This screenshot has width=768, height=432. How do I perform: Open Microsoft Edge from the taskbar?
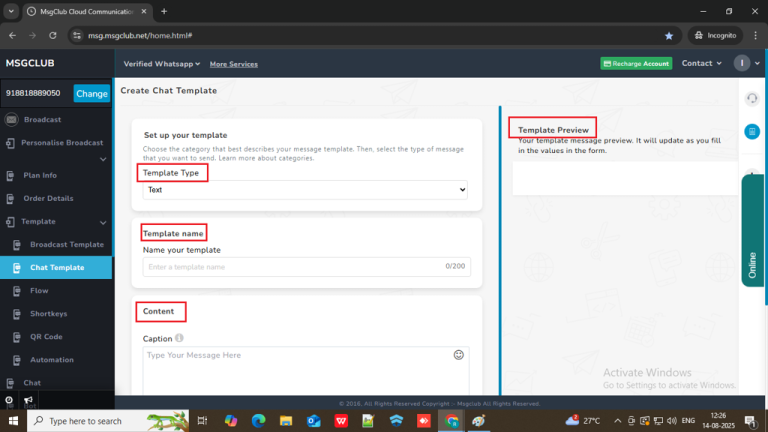point(258,421)
